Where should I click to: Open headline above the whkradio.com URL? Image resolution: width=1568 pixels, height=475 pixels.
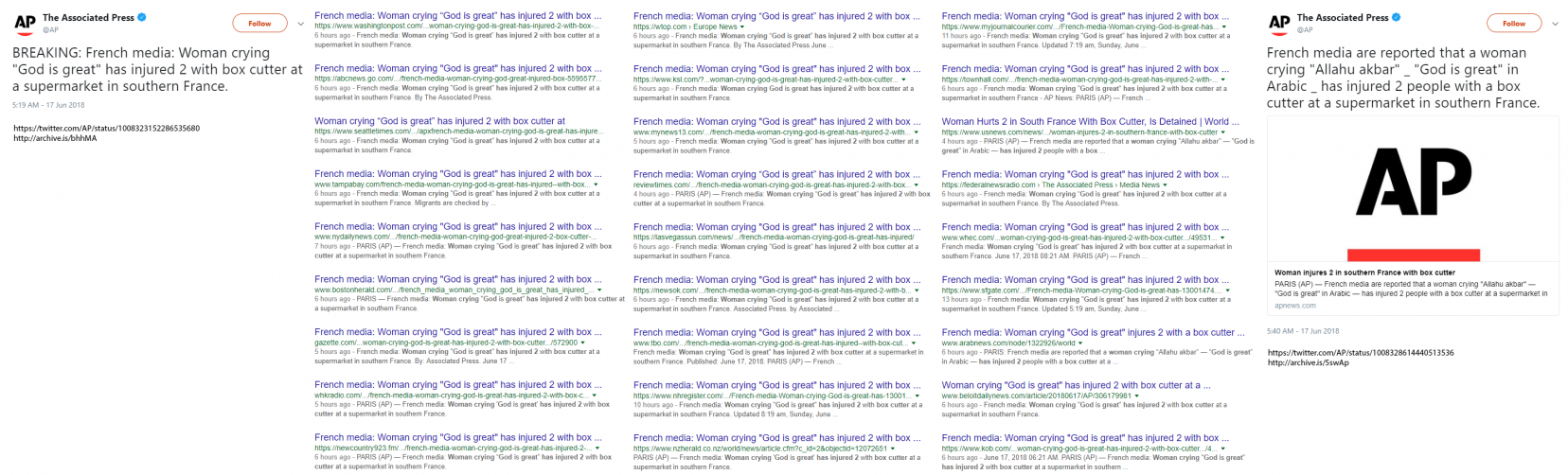click(457, 384)
